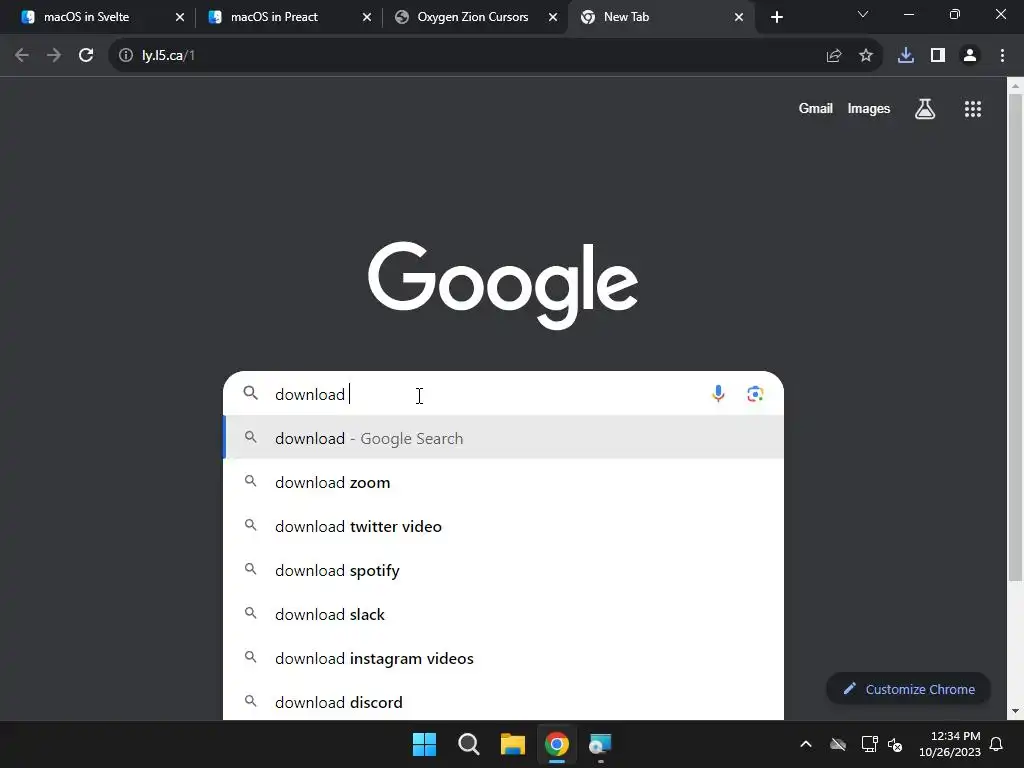Switch to macOS in Svelte tab
1024x768 pixels.
pos(102,17)
